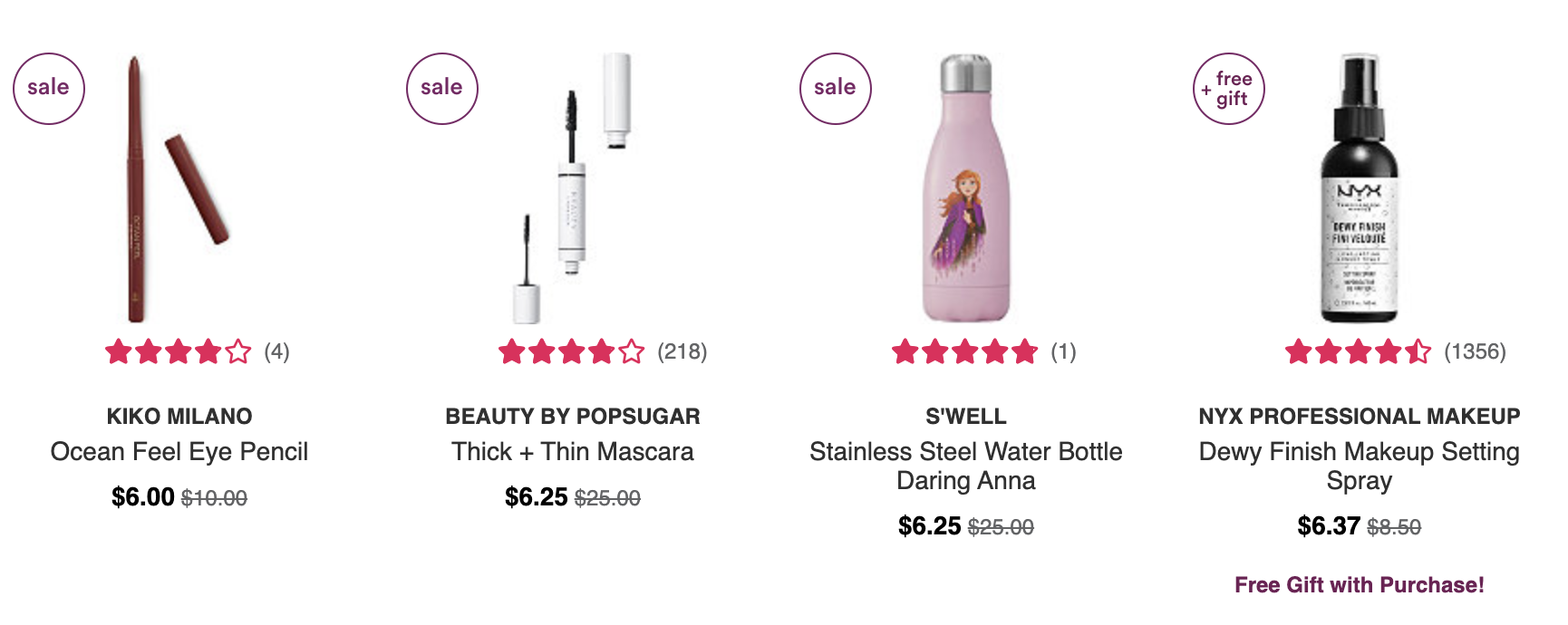The width and height of the screenshot is (1568, 625).
Task: Open the Ocean Feel Eye Pencil link
Action: pyautogui.click(x=179, y=451)
